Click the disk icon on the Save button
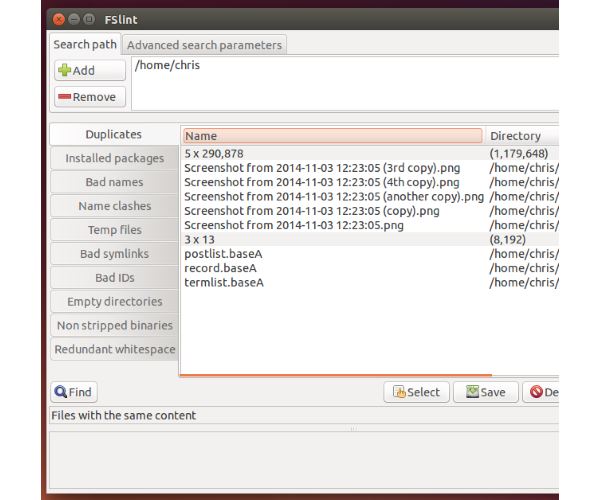 [x=472, y=392]
